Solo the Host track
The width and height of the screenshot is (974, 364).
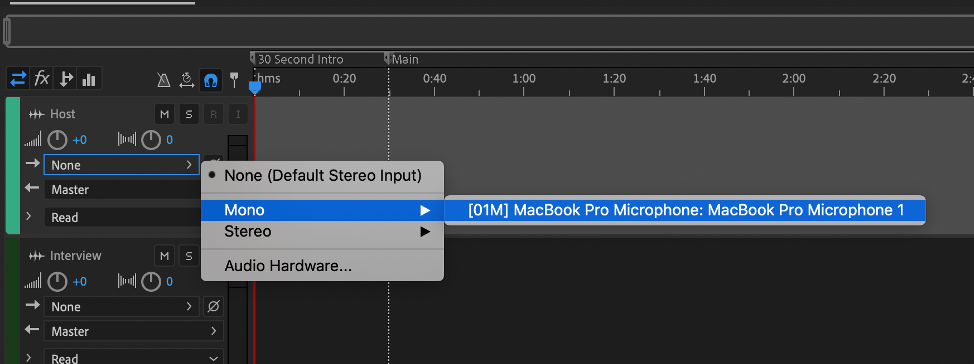tap(189, 114)
